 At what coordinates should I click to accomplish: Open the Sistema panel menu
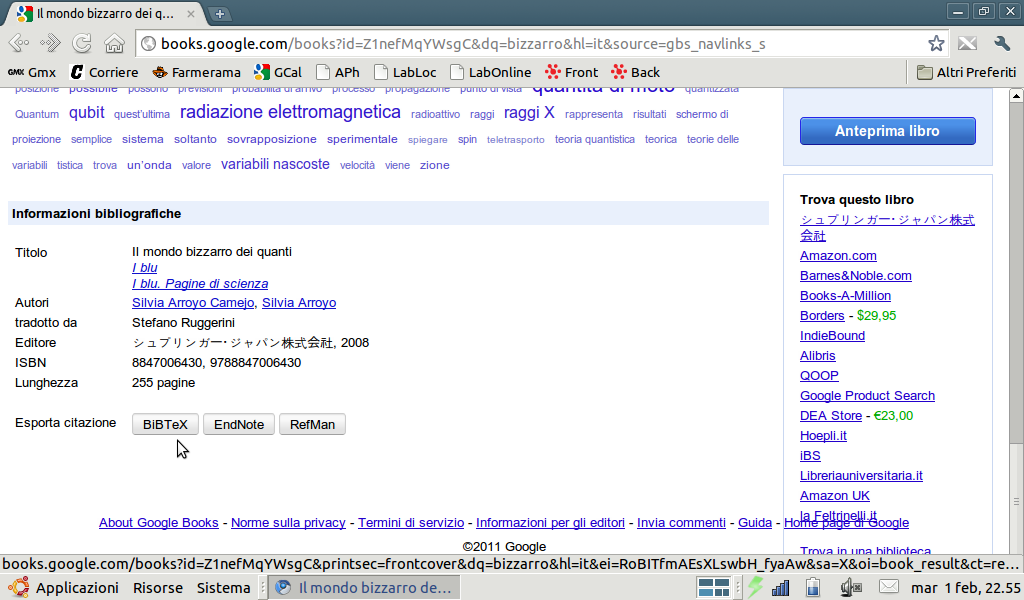coord(223,588)
